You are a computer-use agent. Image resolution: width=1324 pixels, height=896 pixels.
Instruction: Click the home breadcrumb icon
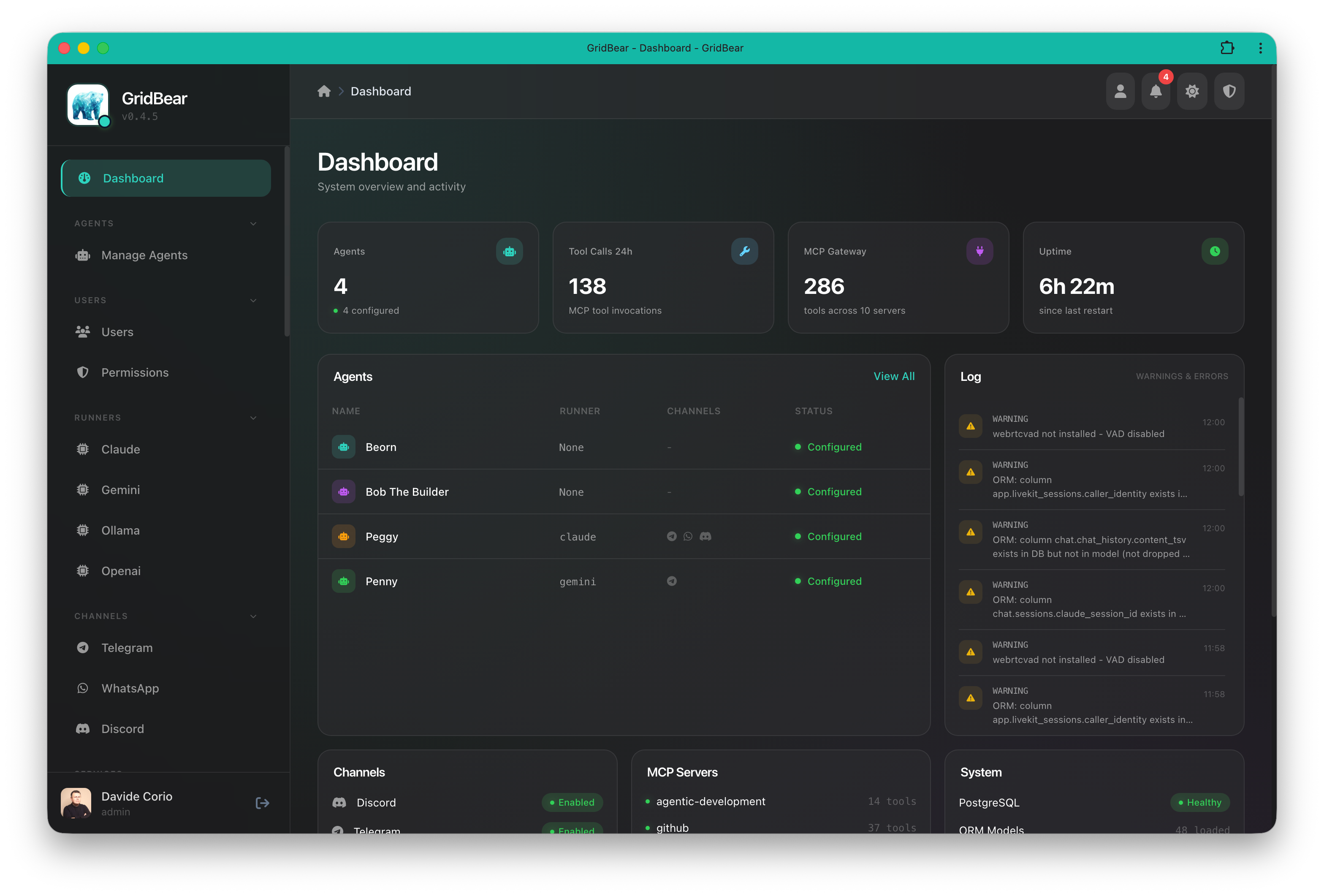pos(323,91)
